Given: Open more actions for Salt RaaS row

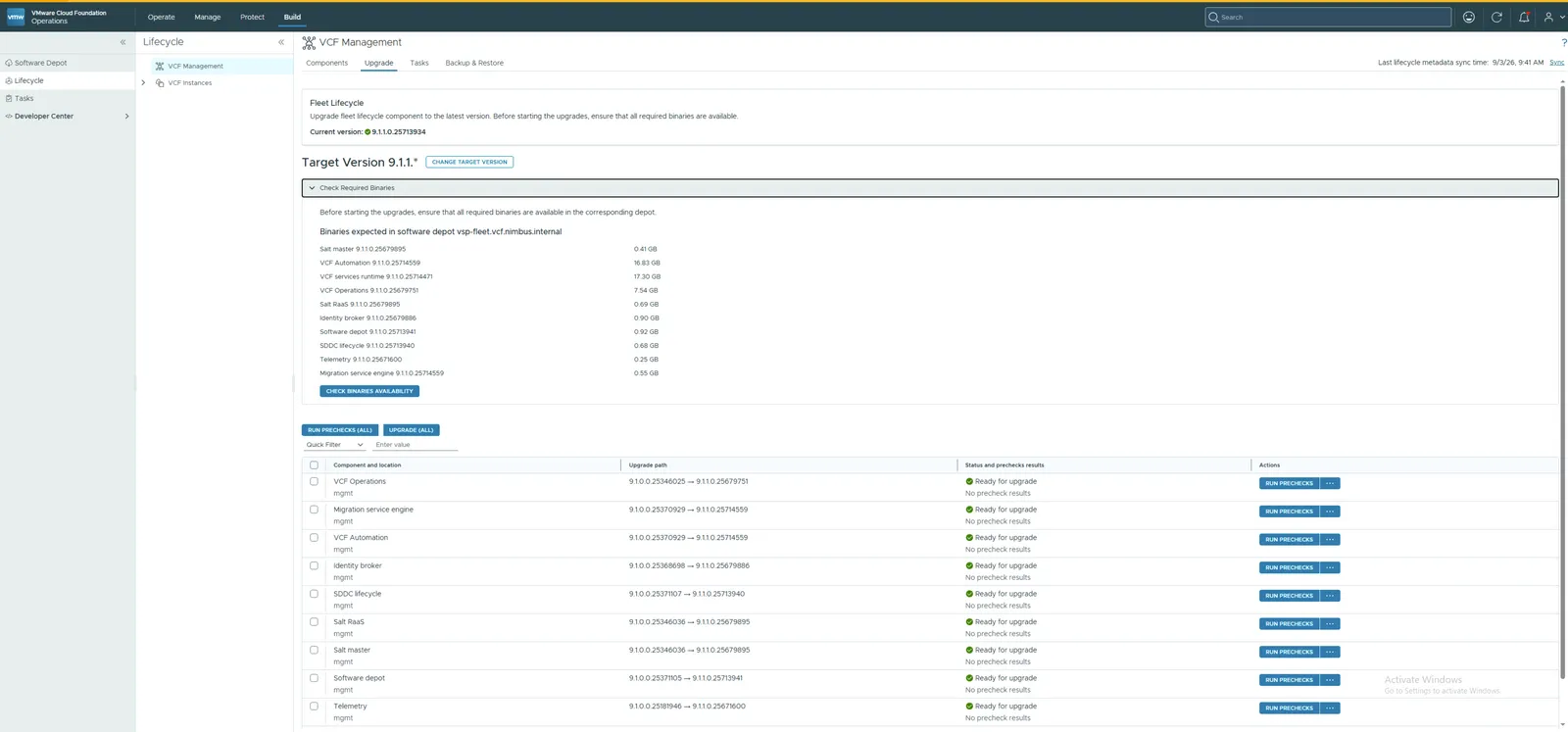Looking at the screenshot, I should tap(1330, 623).
